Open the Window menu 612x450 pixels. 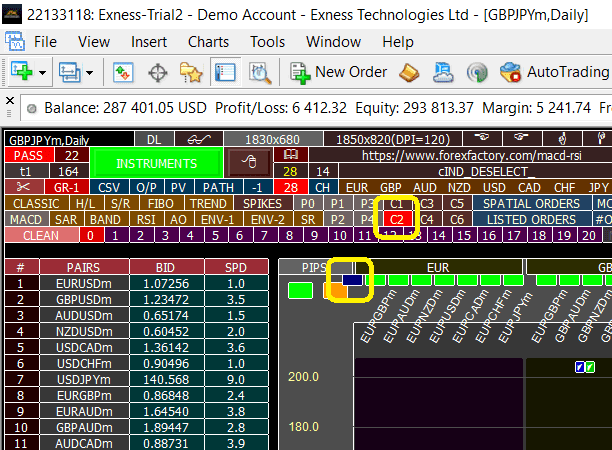tap(333, 42)
